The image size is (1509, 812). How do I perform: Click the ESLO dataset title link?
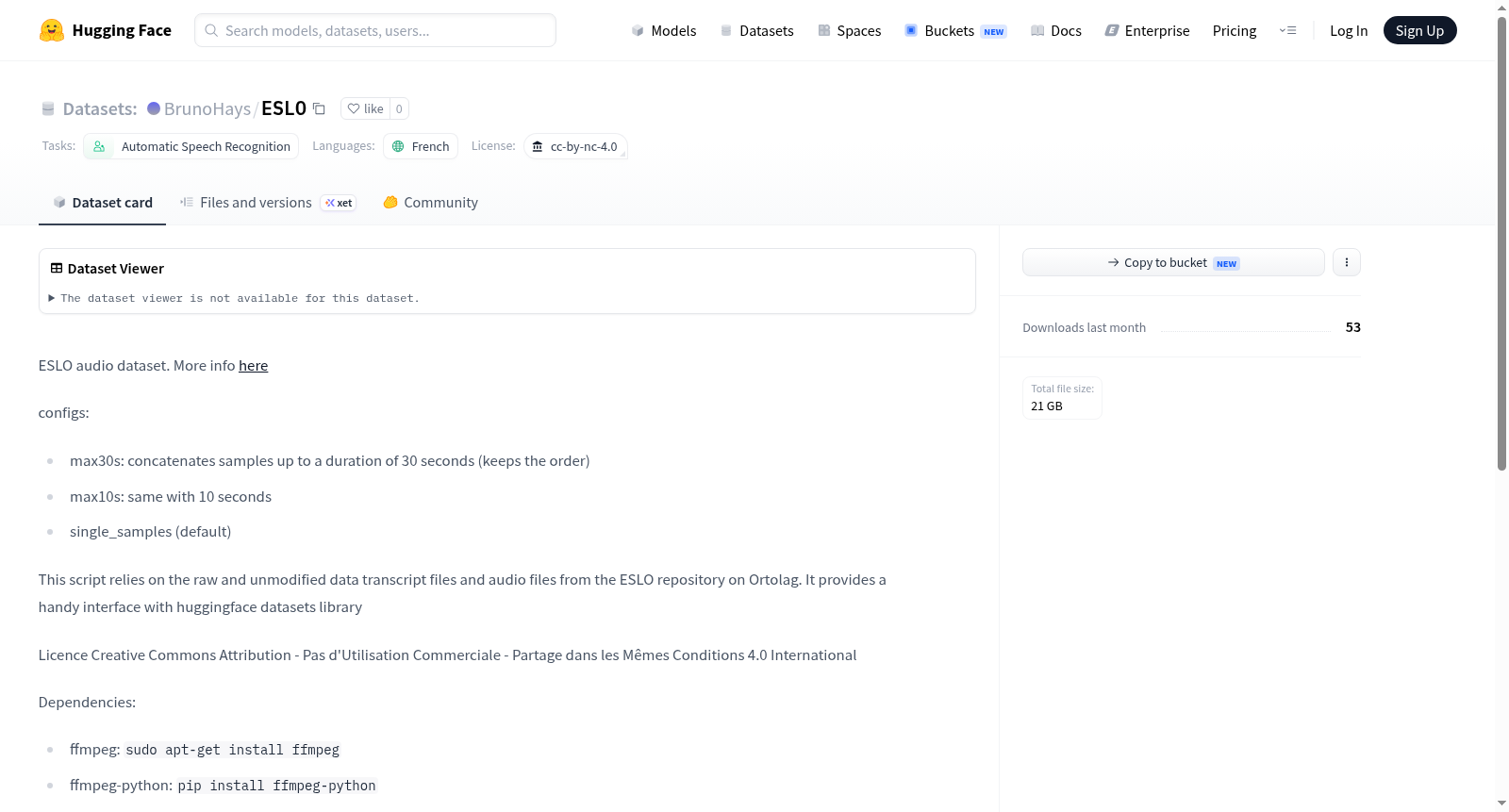pos(284,108)
